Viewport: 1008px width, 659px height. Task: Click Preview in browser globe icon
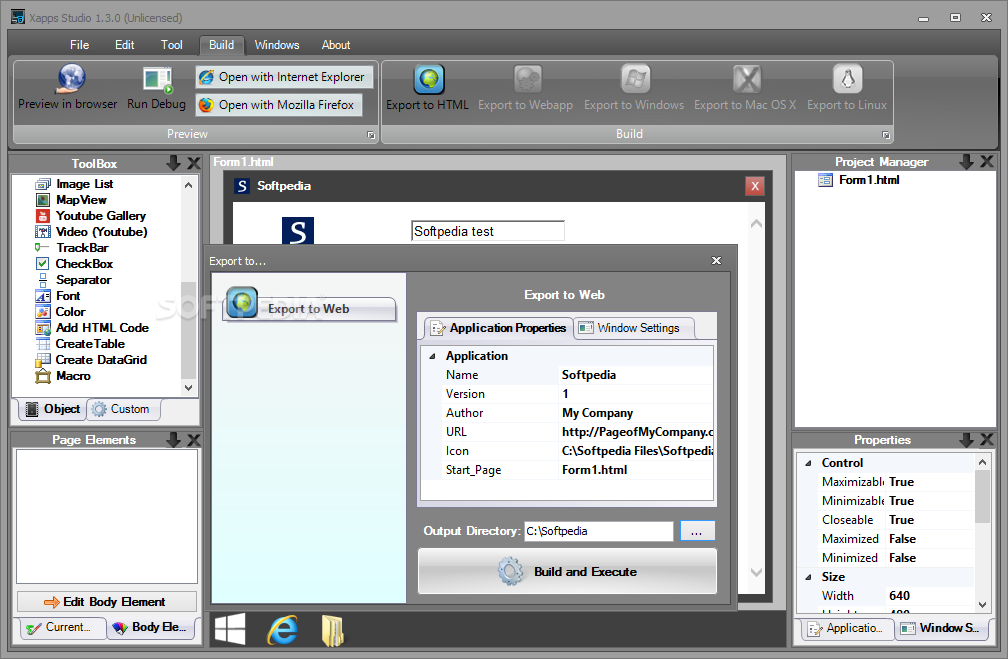(71, 78)
